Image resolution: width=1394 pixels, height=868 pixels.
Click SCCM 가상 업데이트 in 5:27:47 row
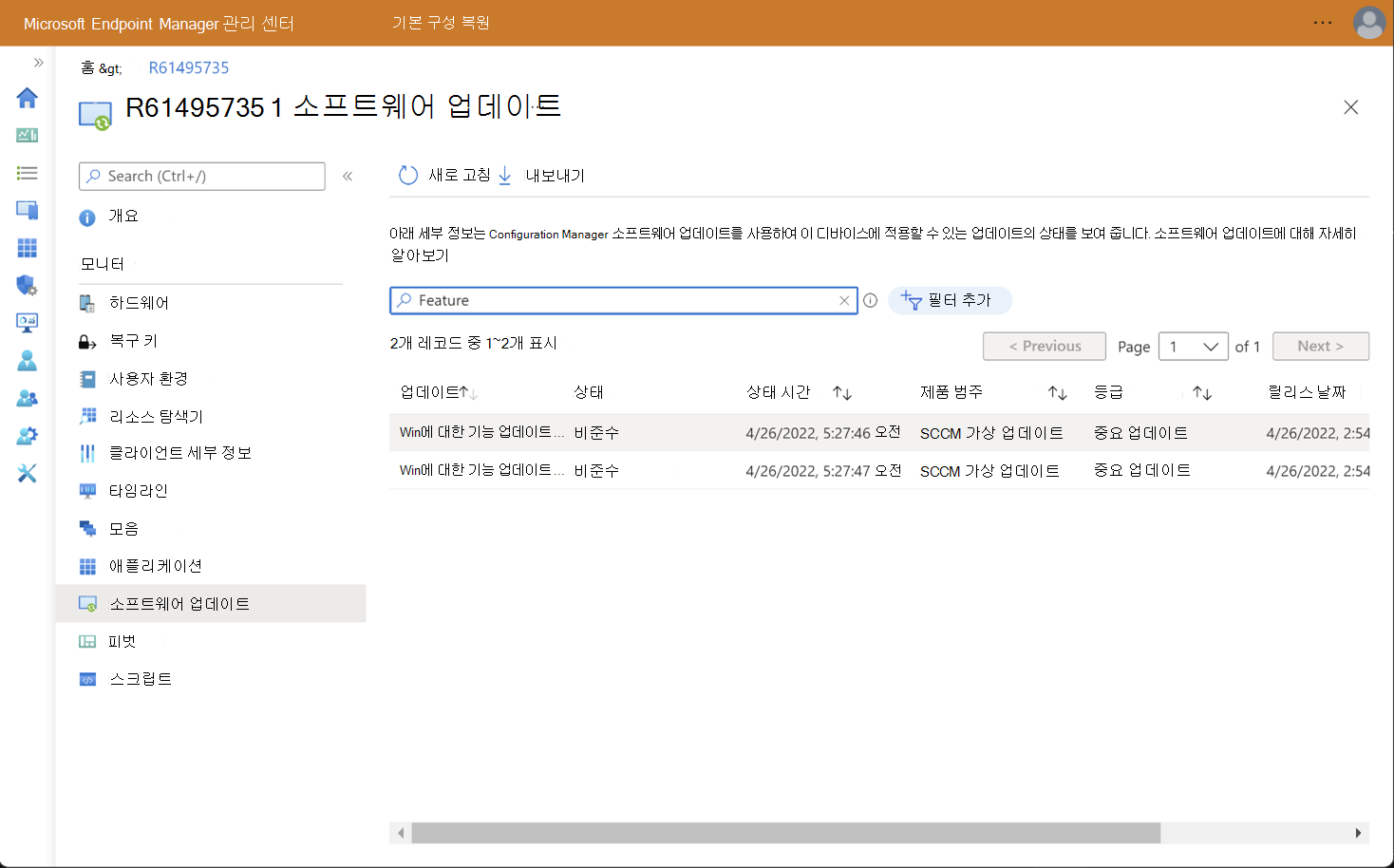coord(989,471)
